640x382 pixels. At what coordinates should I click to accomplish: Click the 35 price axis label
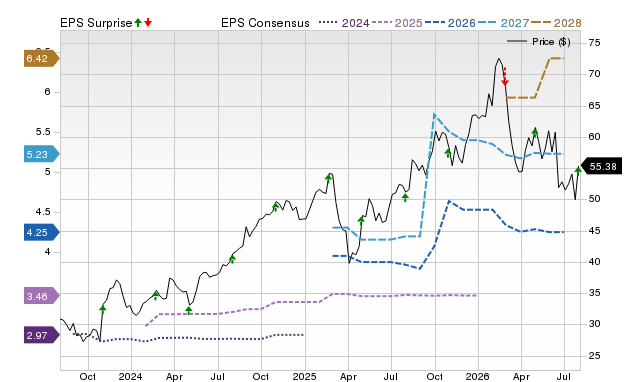click(x=594, y=293)
